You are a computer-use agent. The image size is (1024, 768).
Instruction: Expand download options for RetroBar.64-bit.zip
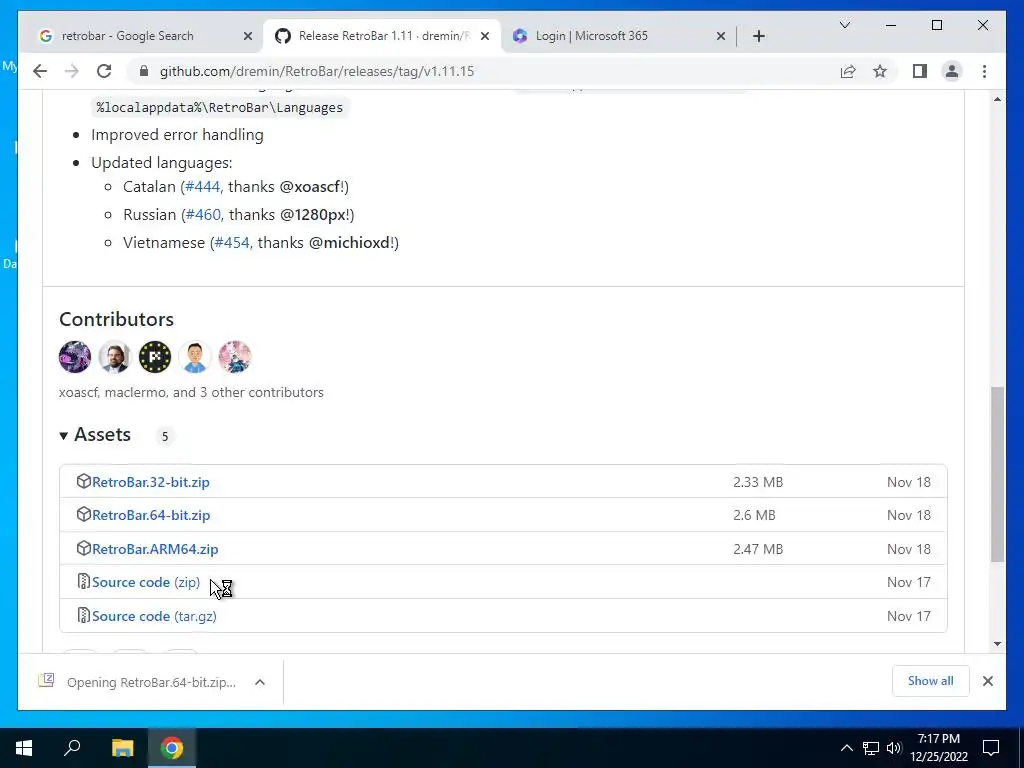point(260,682)
